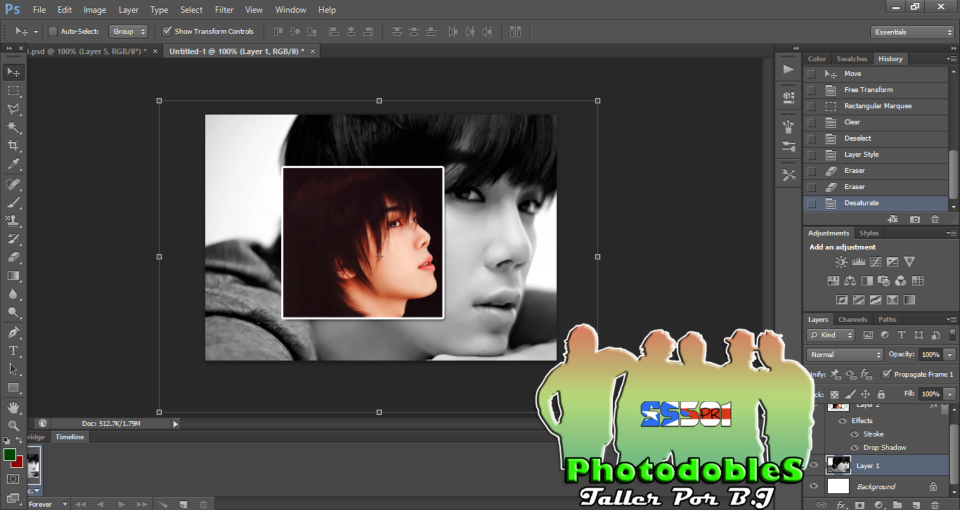Open the Timeline panel tab
The image size is (960, 510).
pos(70,437)
